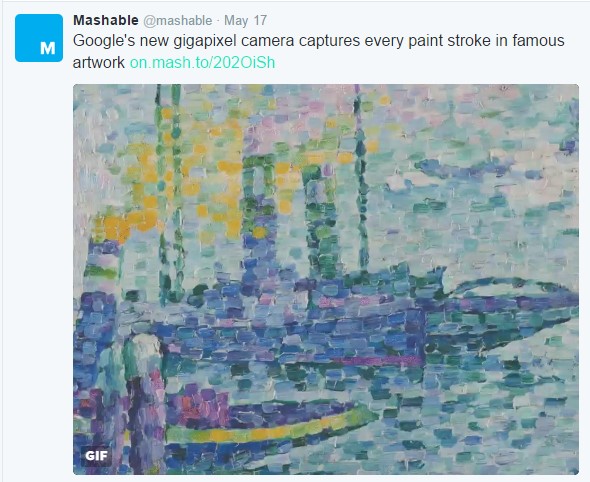
Task: Click the dot separator before May 17
Action: pyautogui.click(x=218, y=21)
